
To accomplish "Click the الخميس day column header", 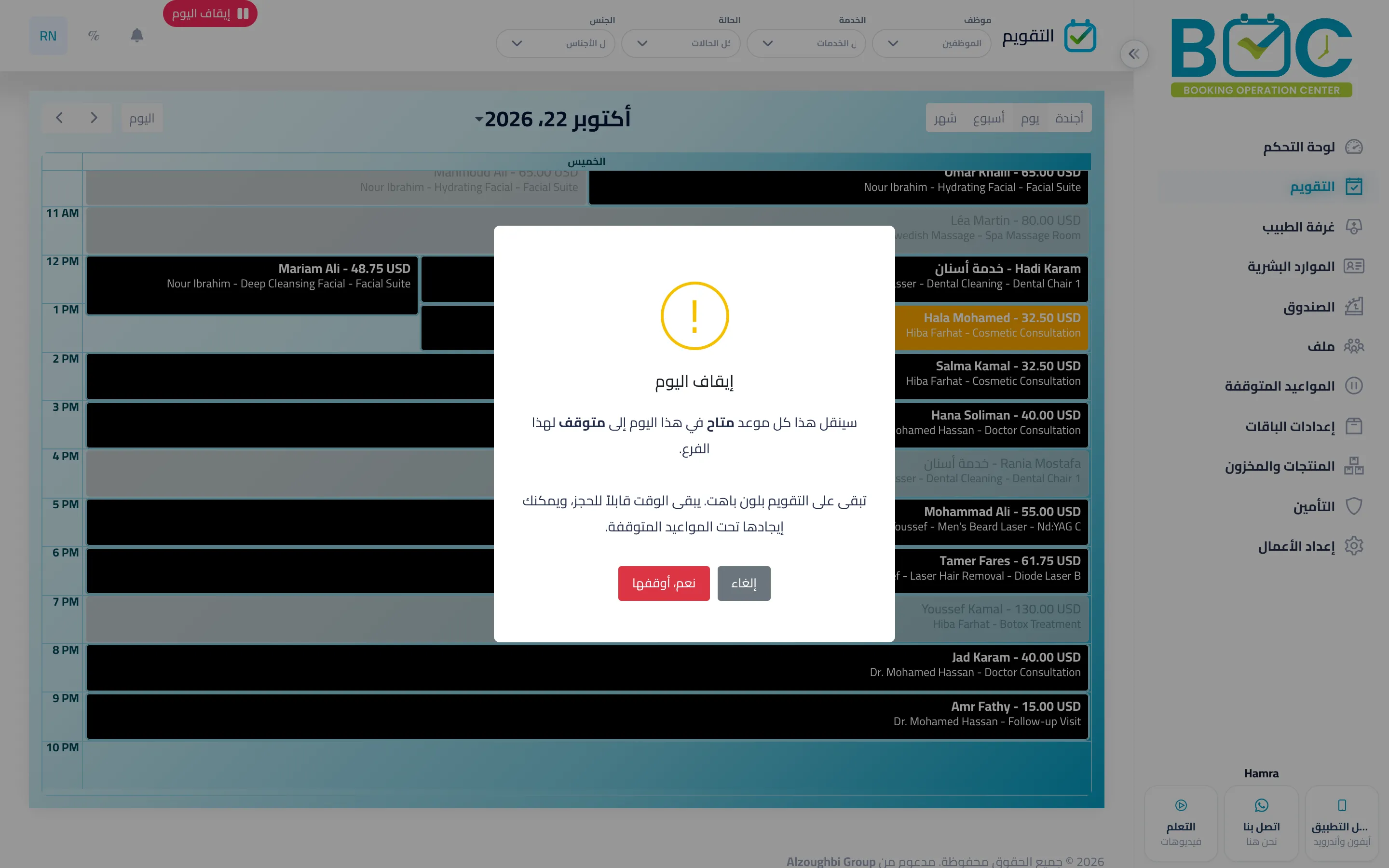I will [586, 162].
